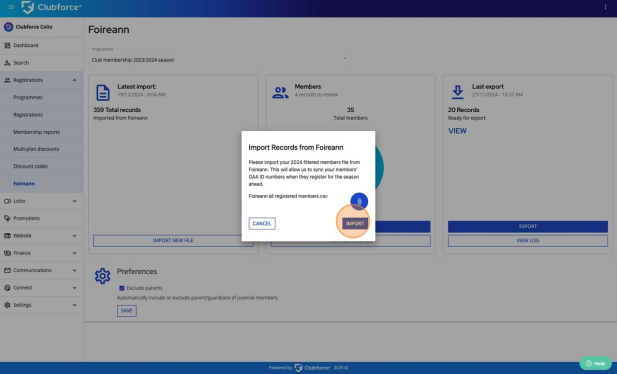Screen dimensions: 617x374
Task: Click the Latest import document icon
Action: click(x=103, y=93)
